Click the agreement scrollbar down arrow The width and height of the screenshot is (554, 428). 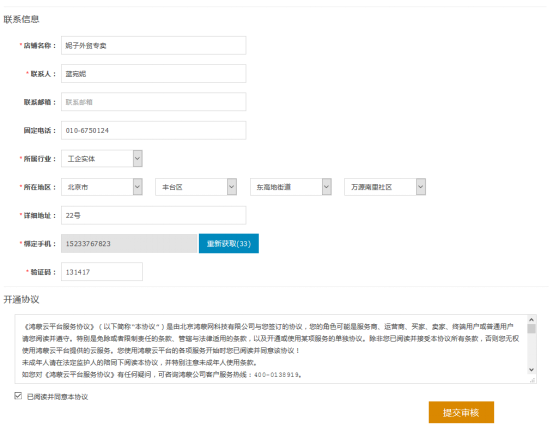(x=531, y=370)
